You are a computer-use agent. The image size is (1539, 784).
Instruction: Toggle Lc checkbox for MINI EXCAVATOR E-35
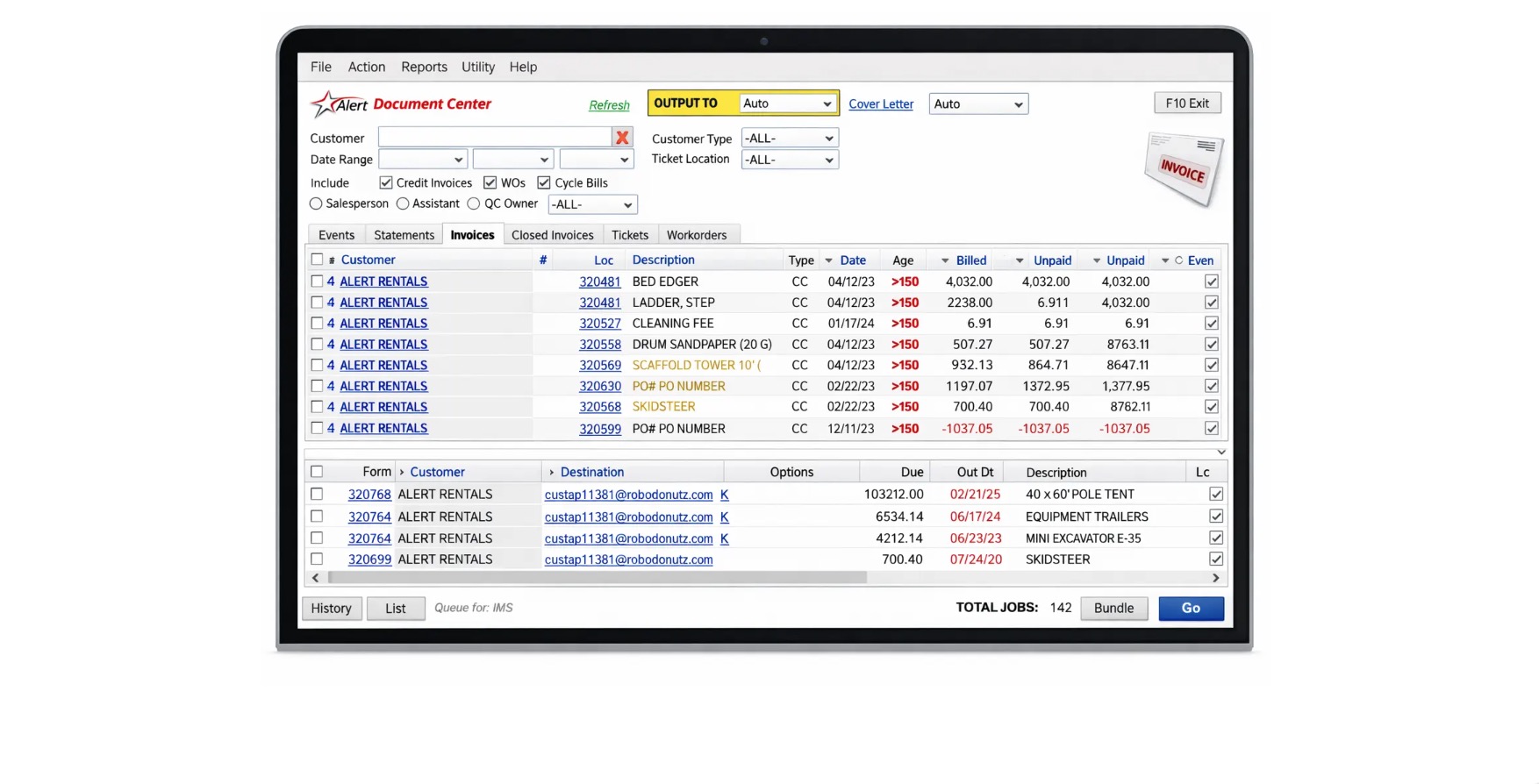click(1216, 538)
